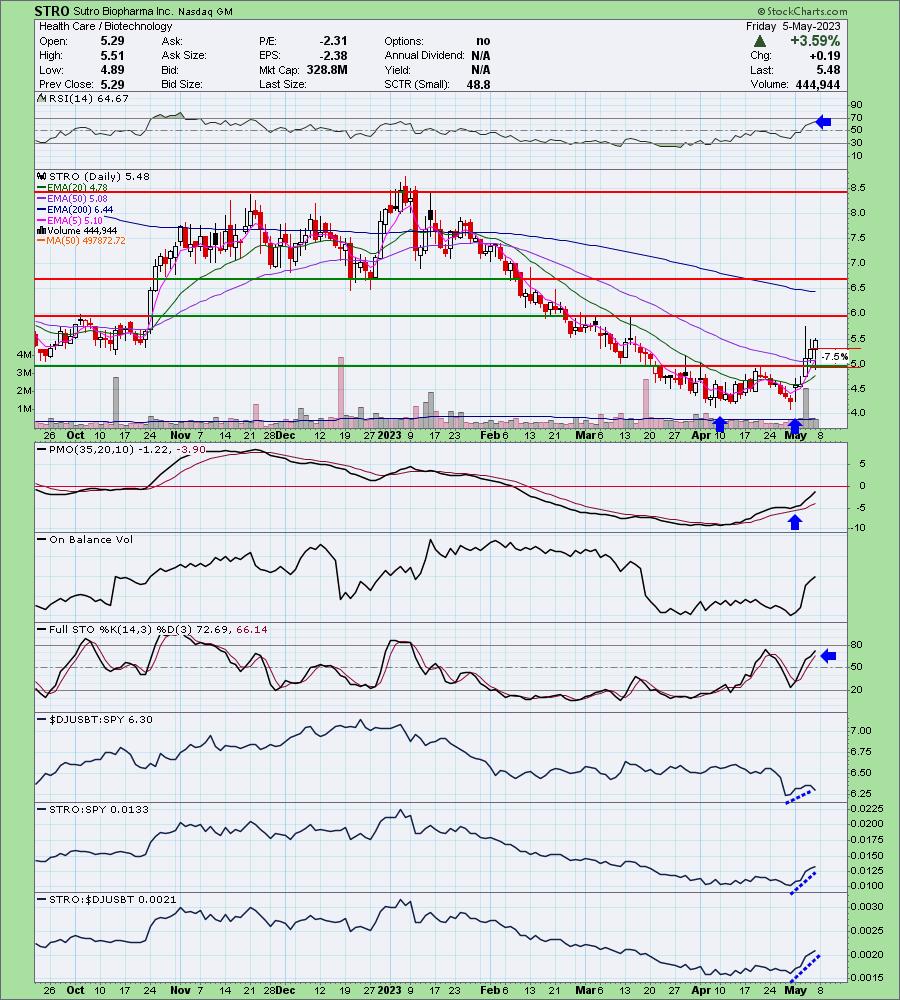This screenshot has width=900, height=1000.
Task: Click the header Volume value 444,944
Action: (818, 84)
